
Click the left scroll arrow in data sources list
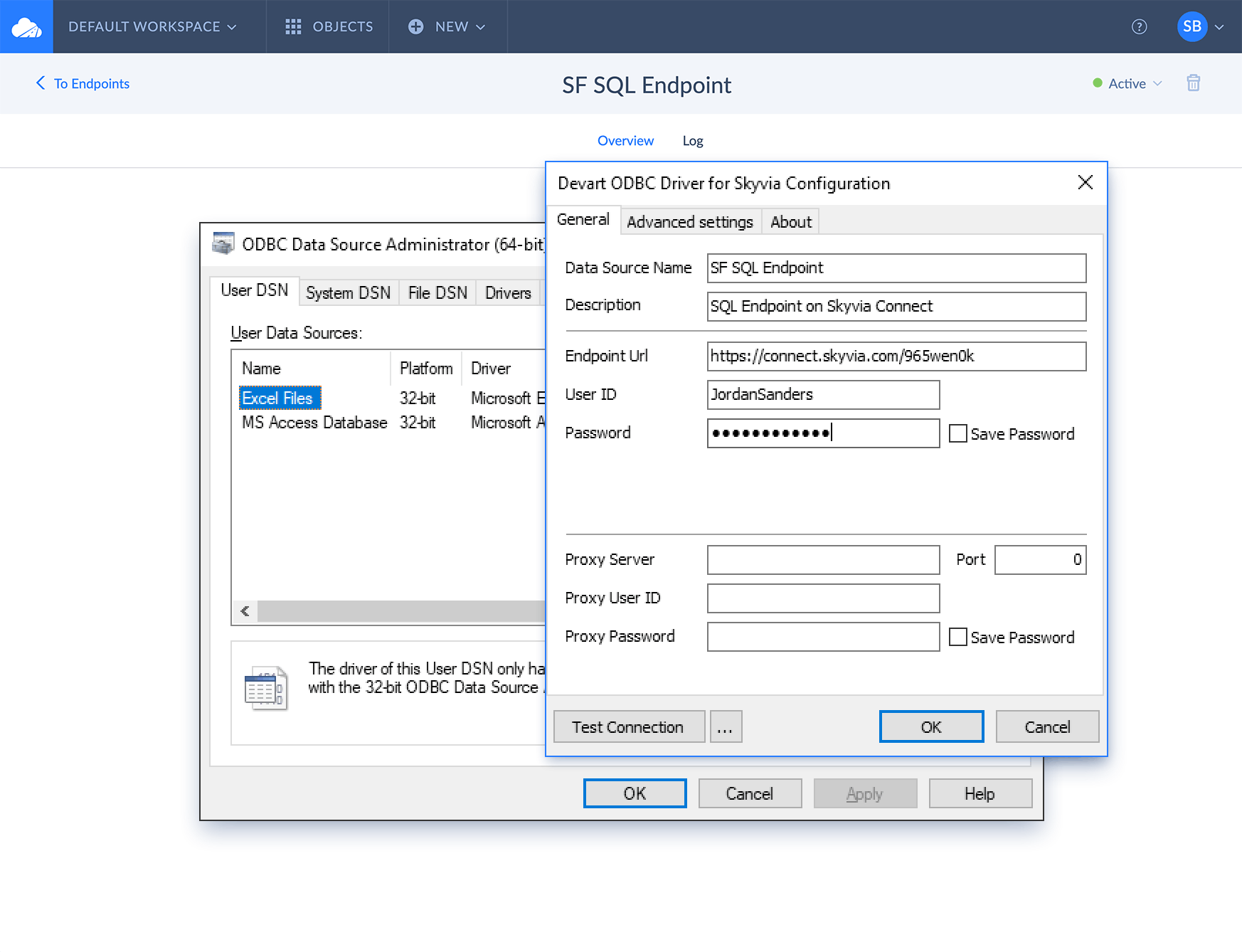coord(245,611)
